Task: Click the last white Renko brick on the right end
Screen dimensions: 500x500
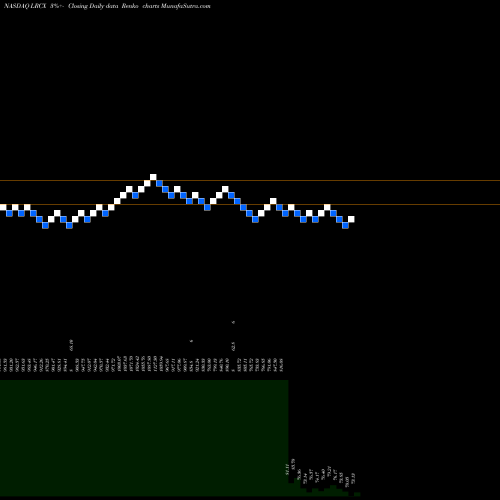Action: [x=351, y=219]
